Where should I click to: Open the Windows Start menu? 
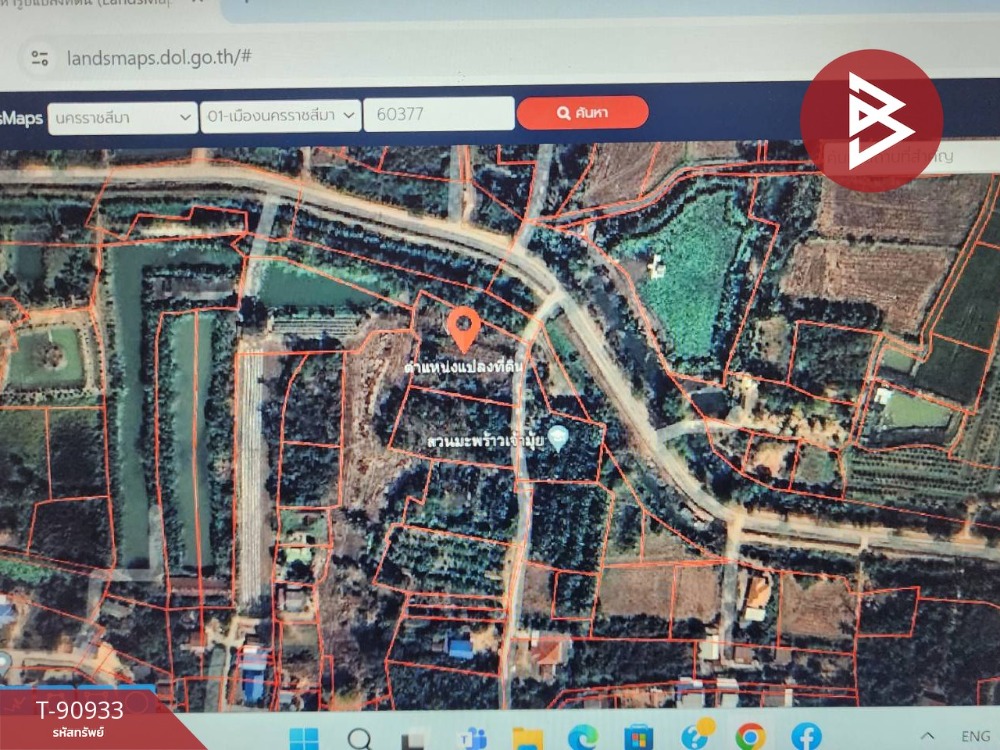point(304,739)
